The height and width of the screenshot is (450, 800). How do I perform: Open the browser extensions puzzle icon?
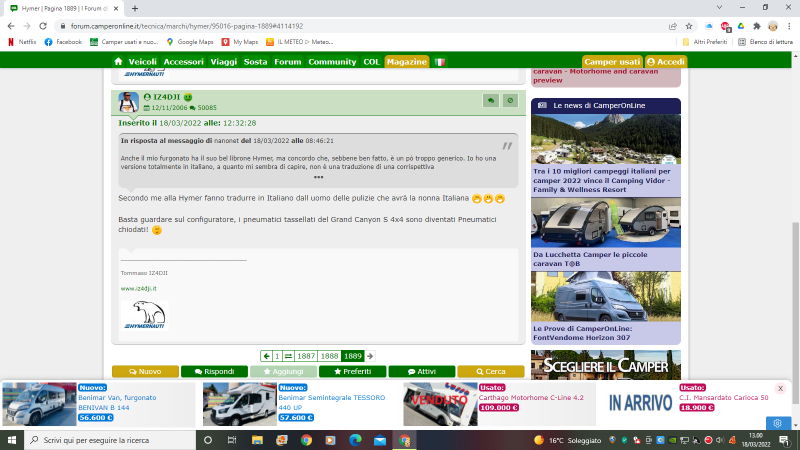pyautogui.click(x=757, y=26)
